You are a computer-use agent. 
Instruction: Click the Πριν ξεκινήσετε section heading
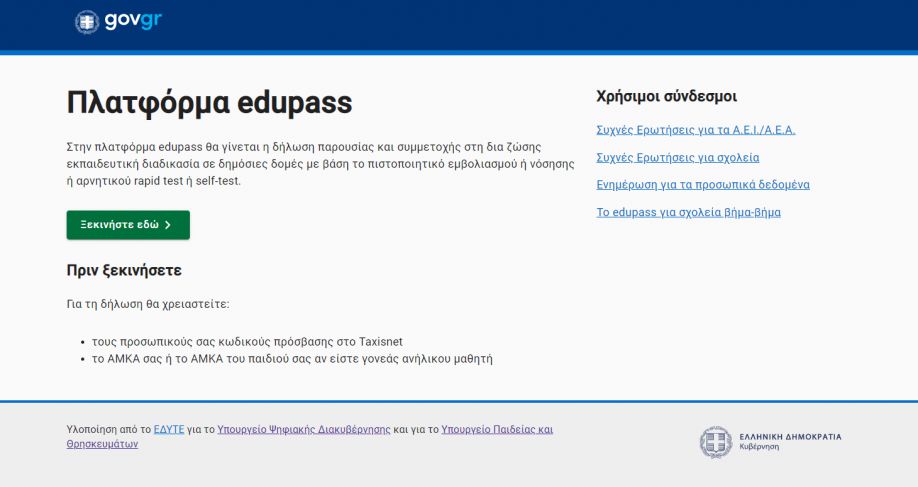coord(124,270)
